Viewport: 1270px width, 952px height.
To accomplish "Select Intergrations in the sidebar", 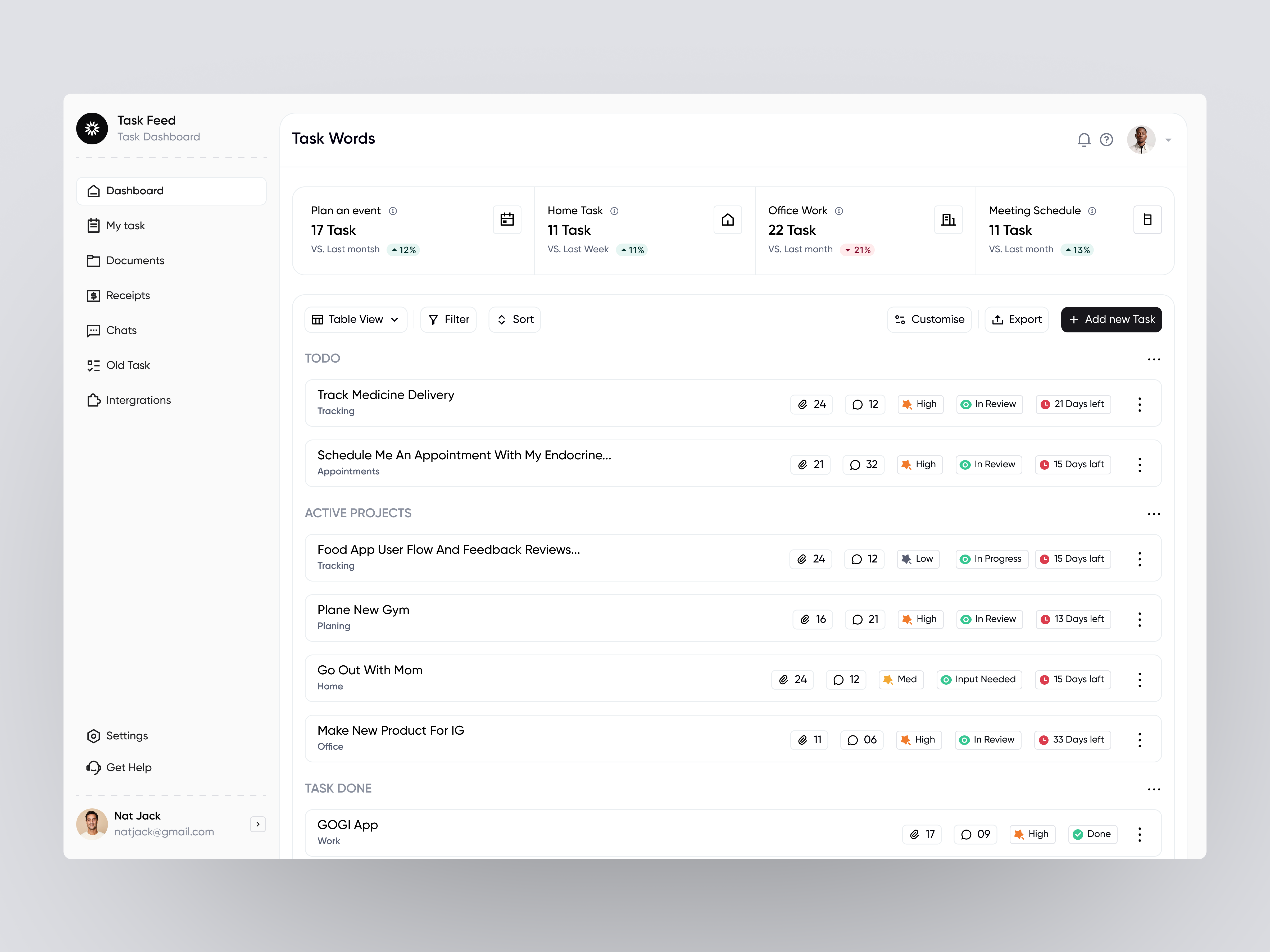I will click(138, 400).
